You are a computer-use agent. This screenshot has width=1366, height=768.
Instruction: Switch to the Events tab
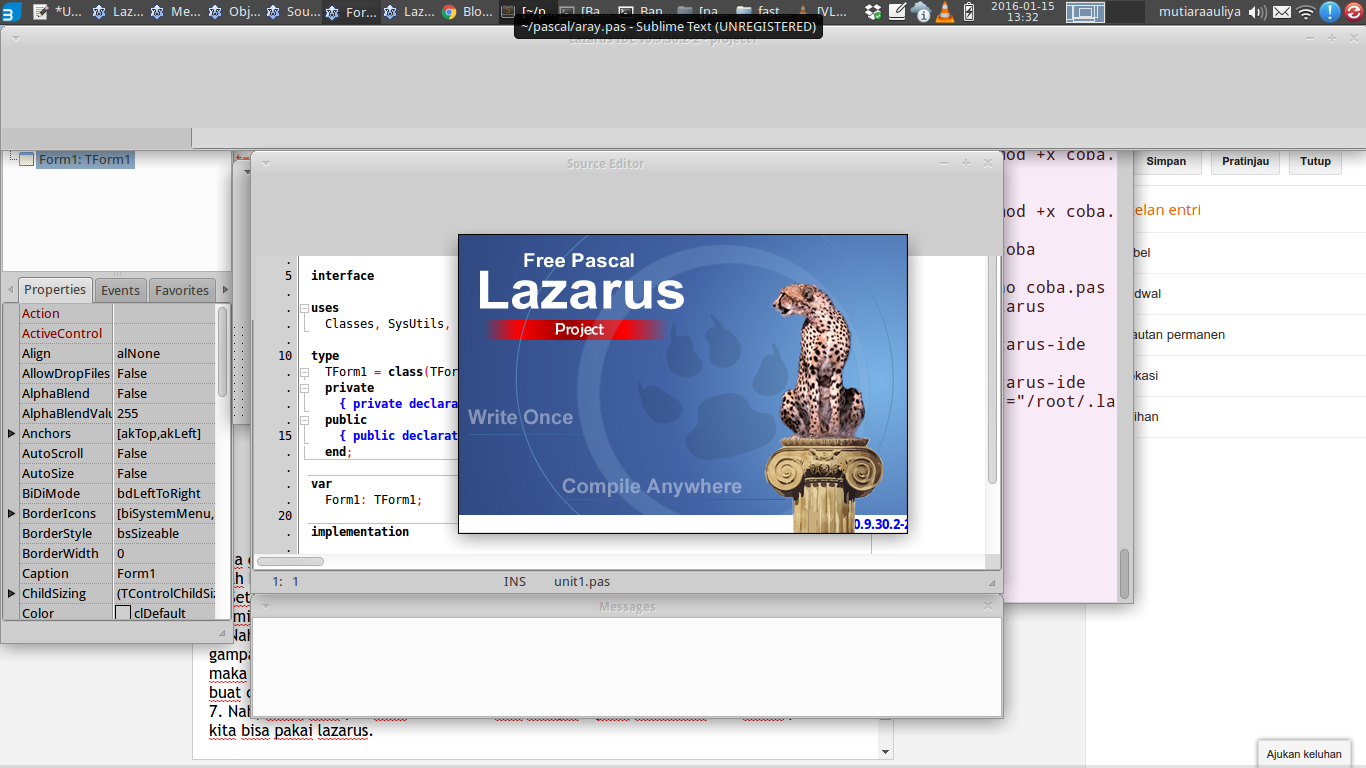120,290
